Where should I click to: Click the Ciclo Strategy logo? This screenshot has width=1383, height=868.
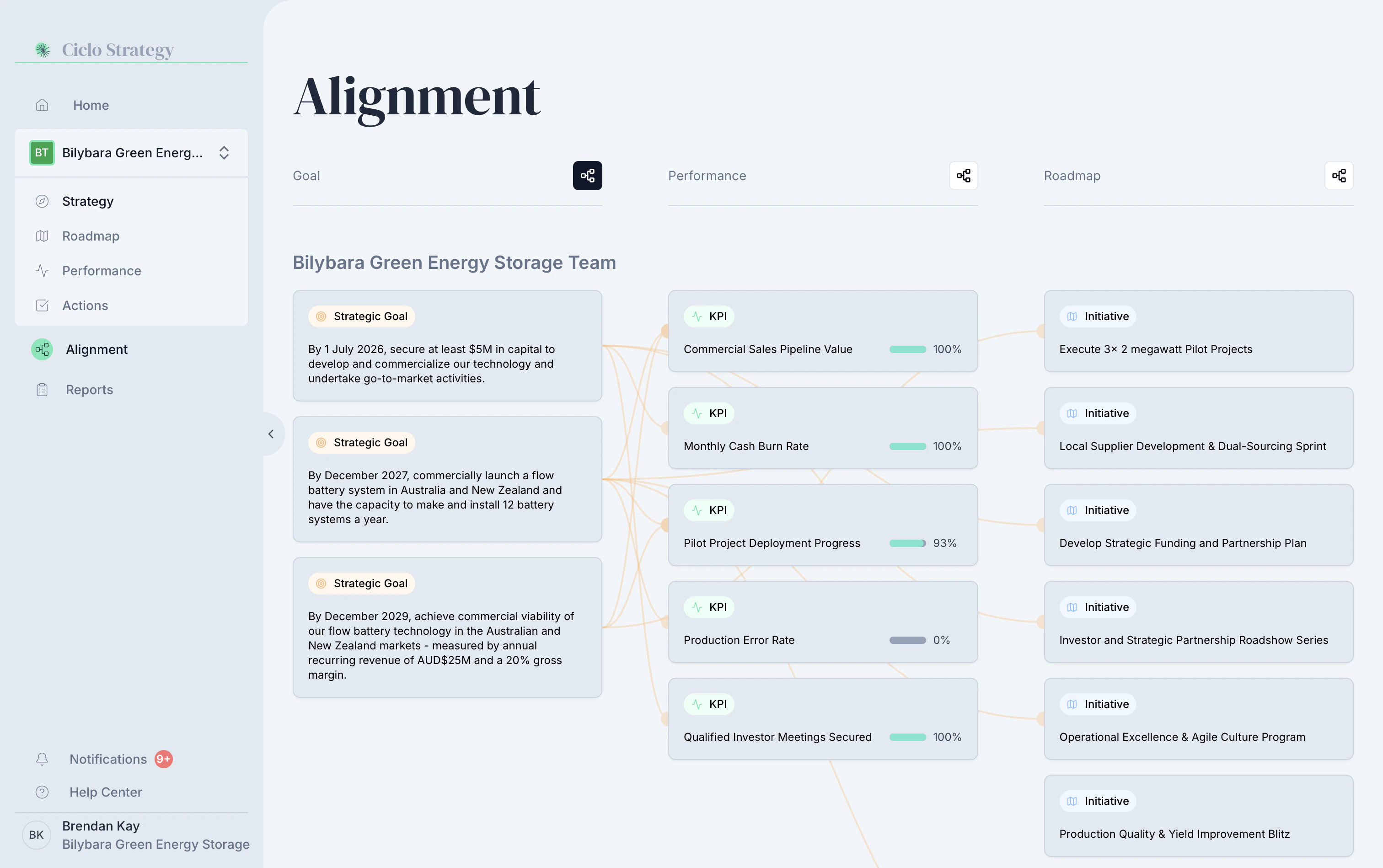[104, 50]
